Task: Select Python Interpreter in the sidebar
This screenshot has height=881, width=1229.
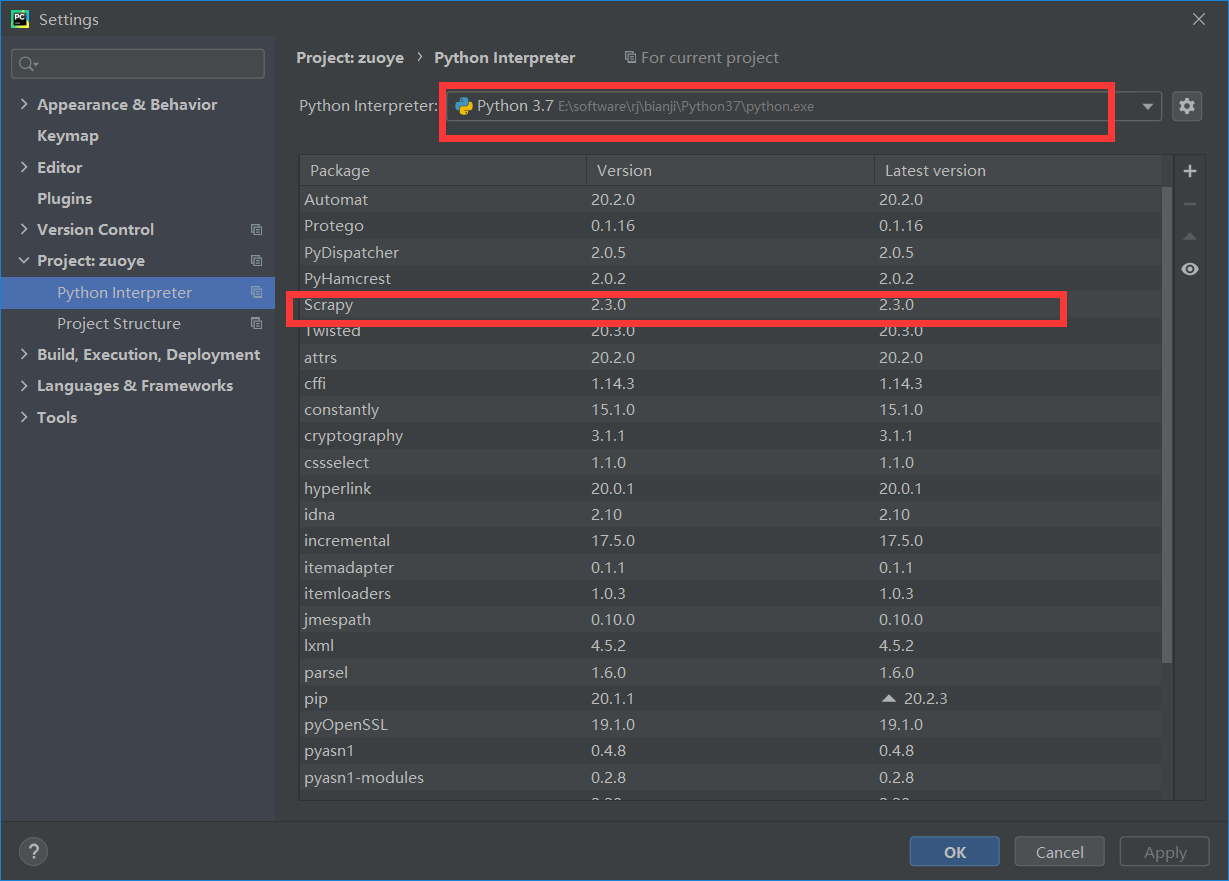Action: click(x=138, y=292)
